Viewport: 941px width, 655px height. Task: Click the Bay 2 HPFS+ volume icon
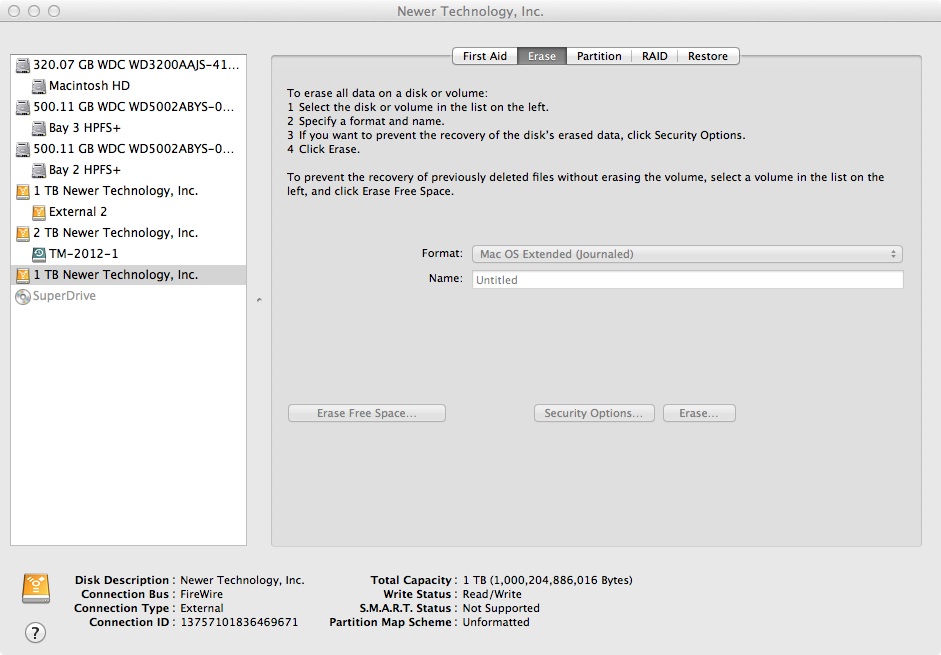coord(38,170)
